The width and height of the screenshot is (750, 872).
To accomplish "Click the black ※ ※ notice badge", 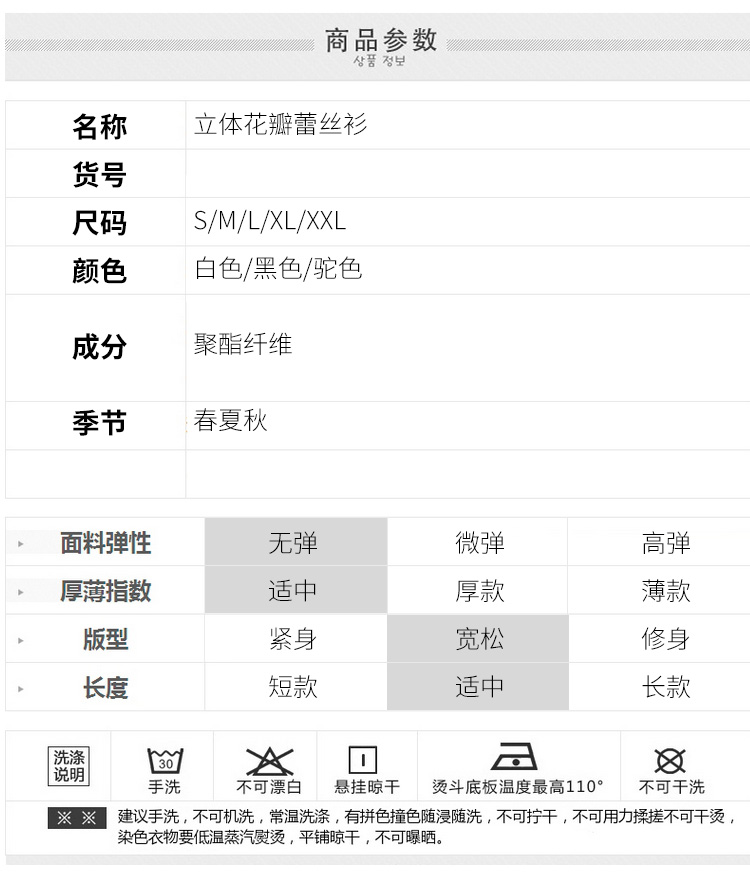I will click(77, 818).
